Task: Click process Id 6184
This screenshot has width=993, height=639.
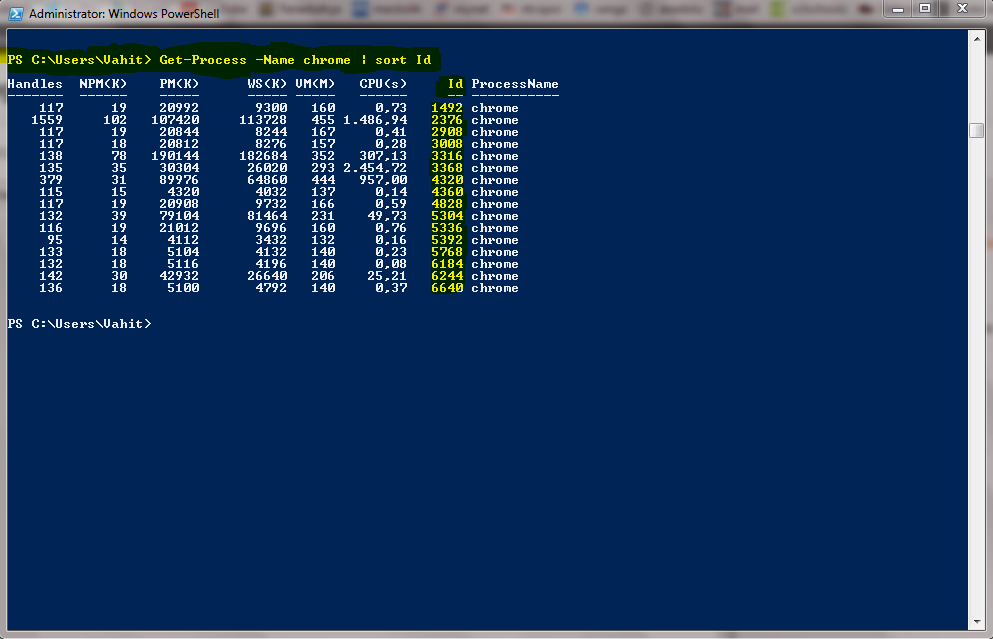Action: pos(447,265)
